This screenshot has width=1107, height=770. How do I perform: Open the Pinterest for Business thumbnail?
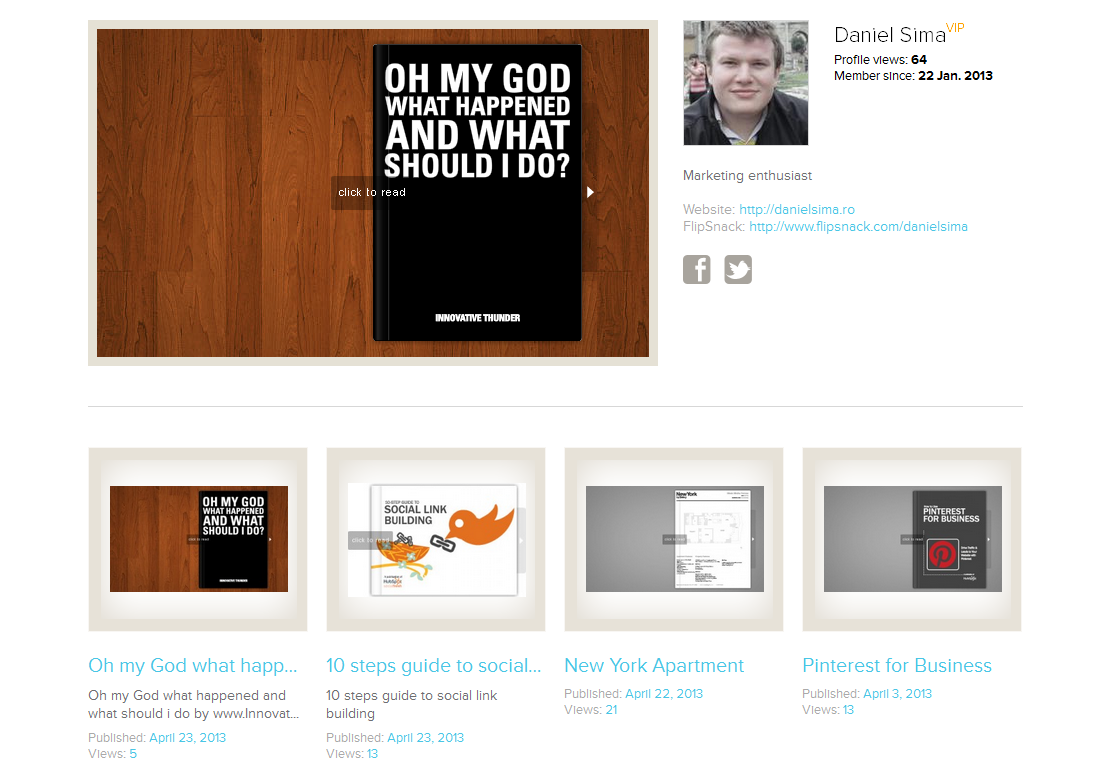coord(912,539)
